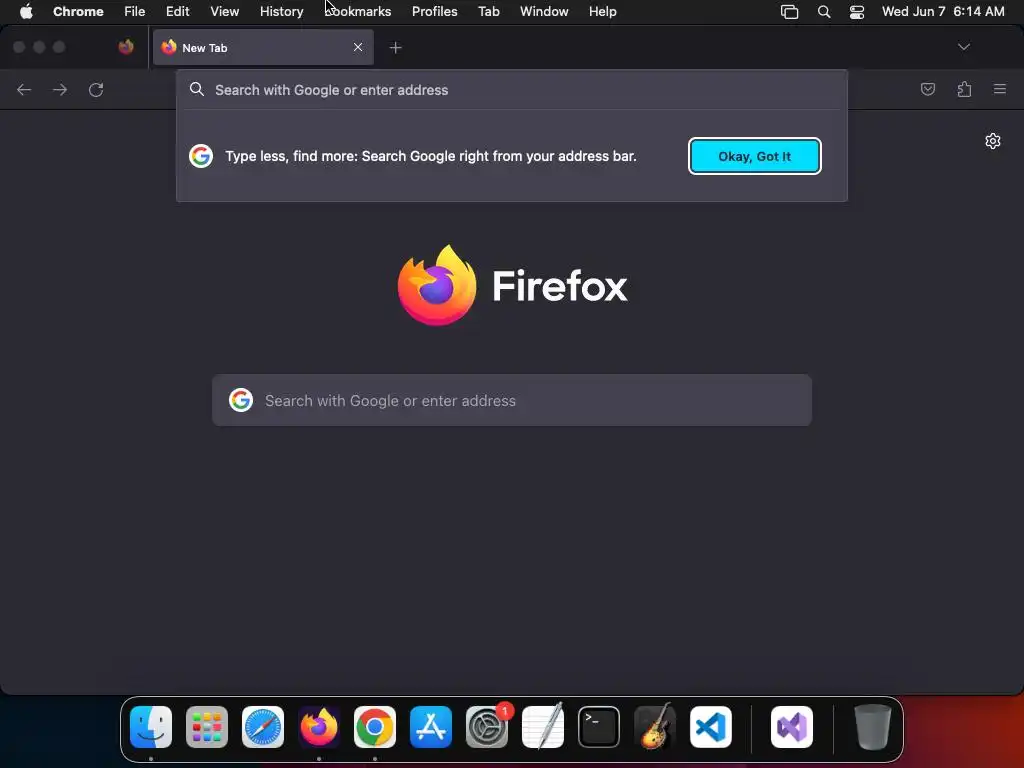This screenshot has height=768, width=1024.
Task: Open the Edit menu
Action: [x=178, y=12]
